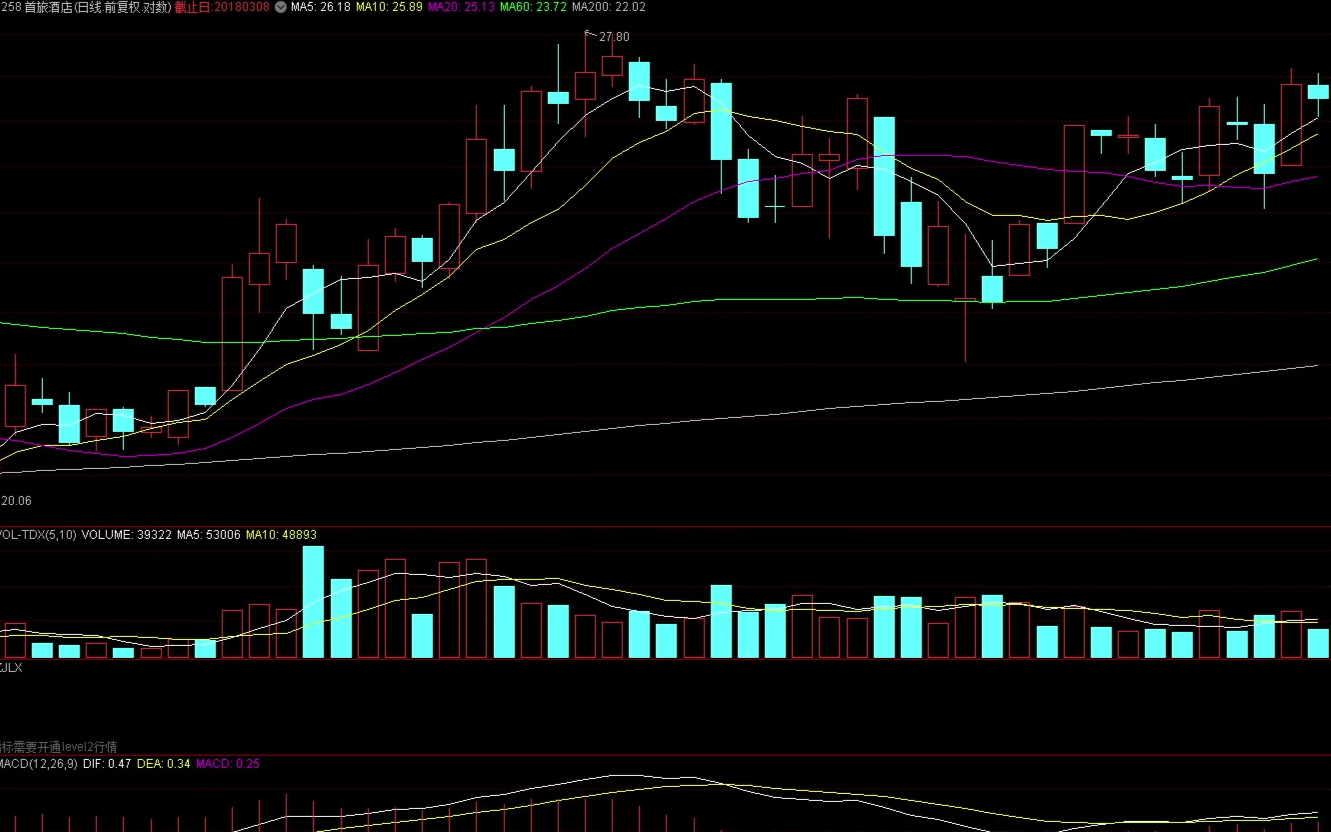The width and height of the screenshot is (1331, 832).
Task: Click the level2行情 activation notice
Action: [60, 746]
